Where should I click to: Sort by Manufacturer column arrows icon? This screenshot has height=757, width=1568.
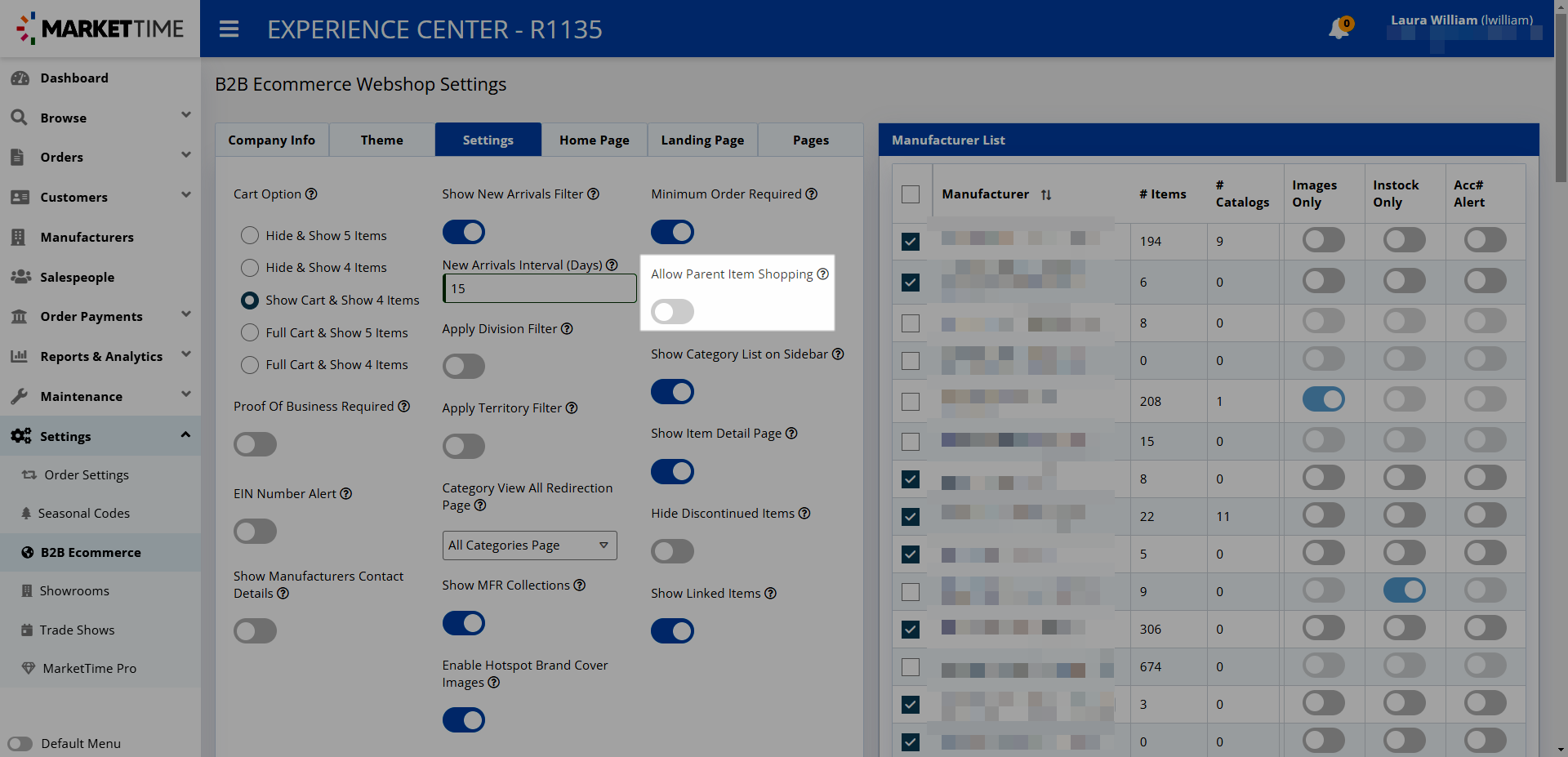pos(1046,195)
